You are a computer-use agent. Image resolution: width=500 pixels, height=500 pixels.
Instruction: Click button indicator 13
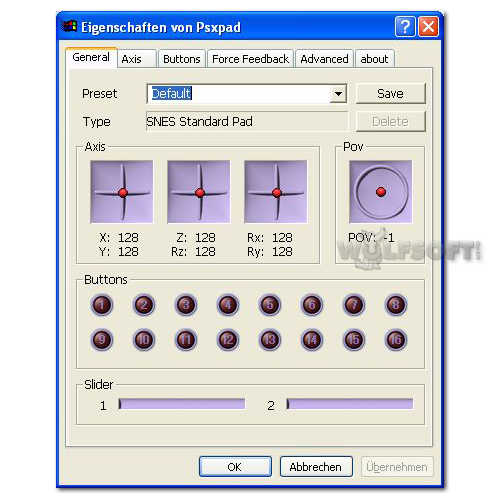click(270, 340)
